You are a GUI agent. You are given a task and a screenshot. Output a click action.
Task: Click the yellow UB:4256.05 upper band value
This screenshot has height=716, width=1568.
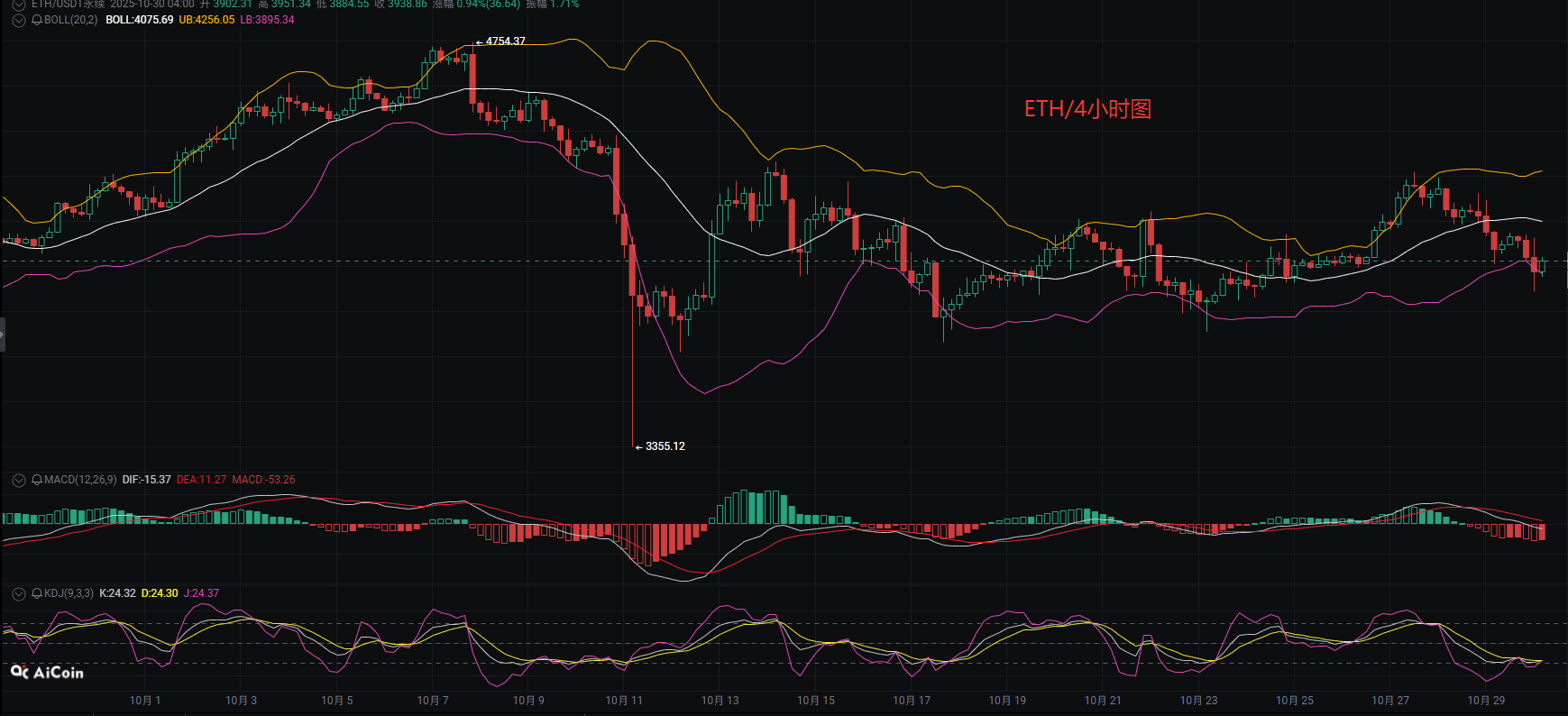(206, 20)
